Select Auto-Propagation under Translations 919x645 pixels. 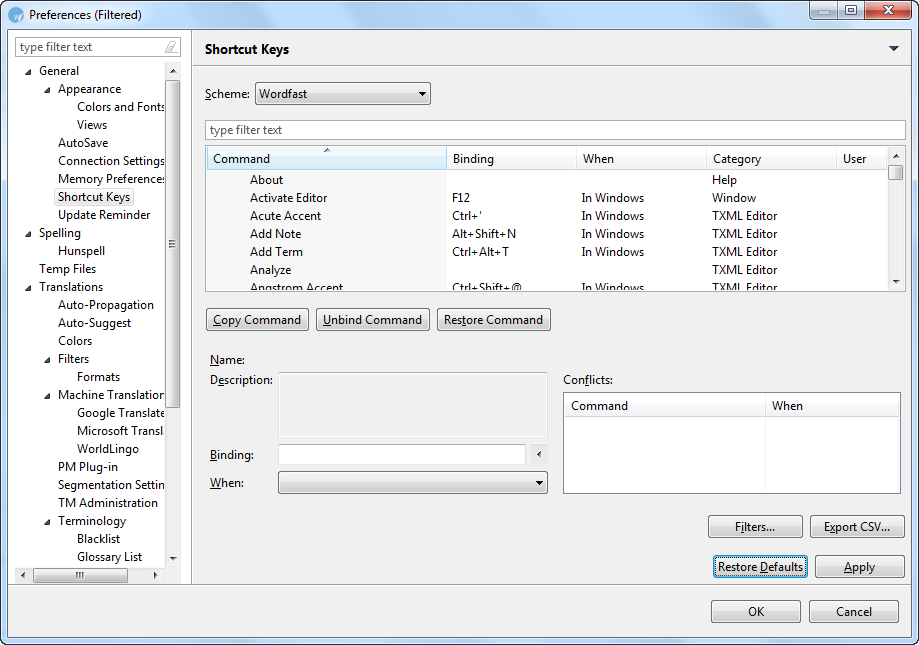[x=106, y=305]
